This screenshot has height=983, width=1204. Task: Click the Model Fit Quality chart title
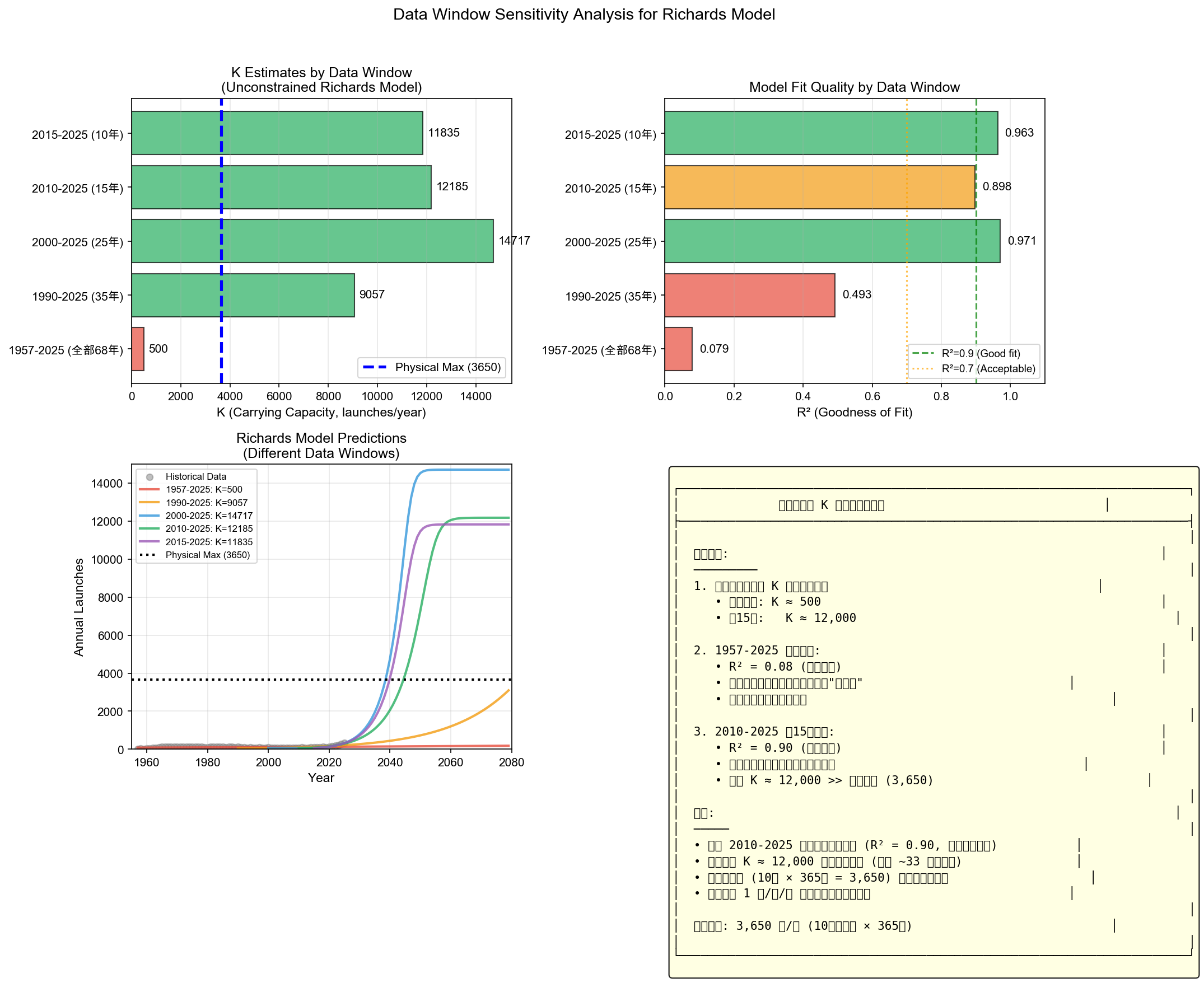854,87
